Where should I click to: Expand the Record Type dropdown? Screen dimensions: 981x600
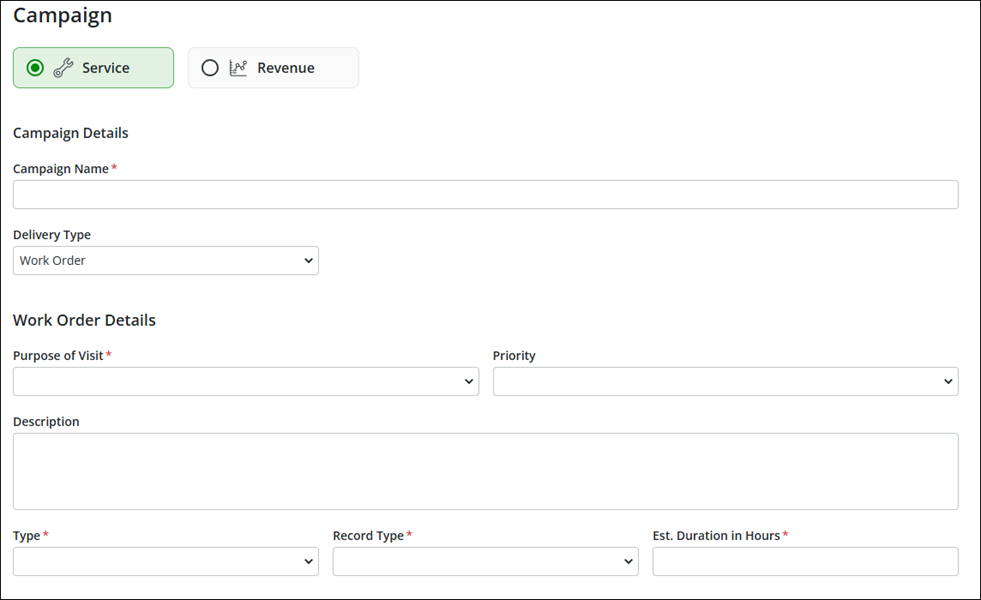485,561
